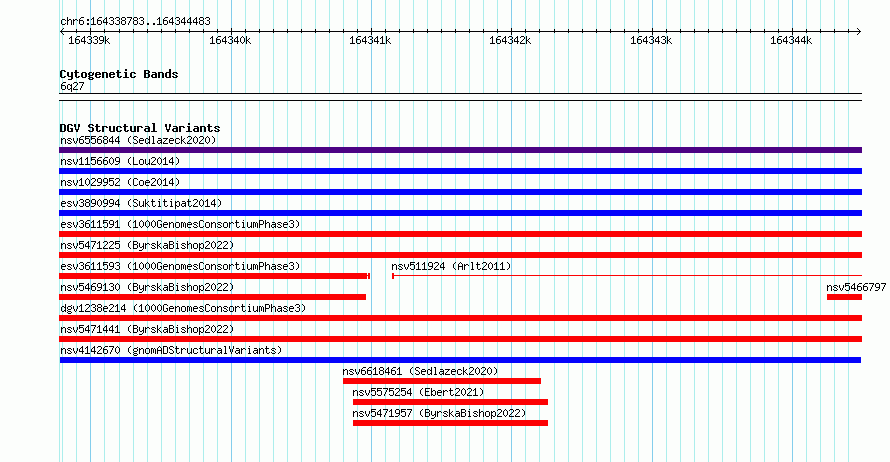Screen dimensions: 890x462
Task: Click nsv4142670 (gnomADStructuralVariants) label
Action: tap(171, 350)
